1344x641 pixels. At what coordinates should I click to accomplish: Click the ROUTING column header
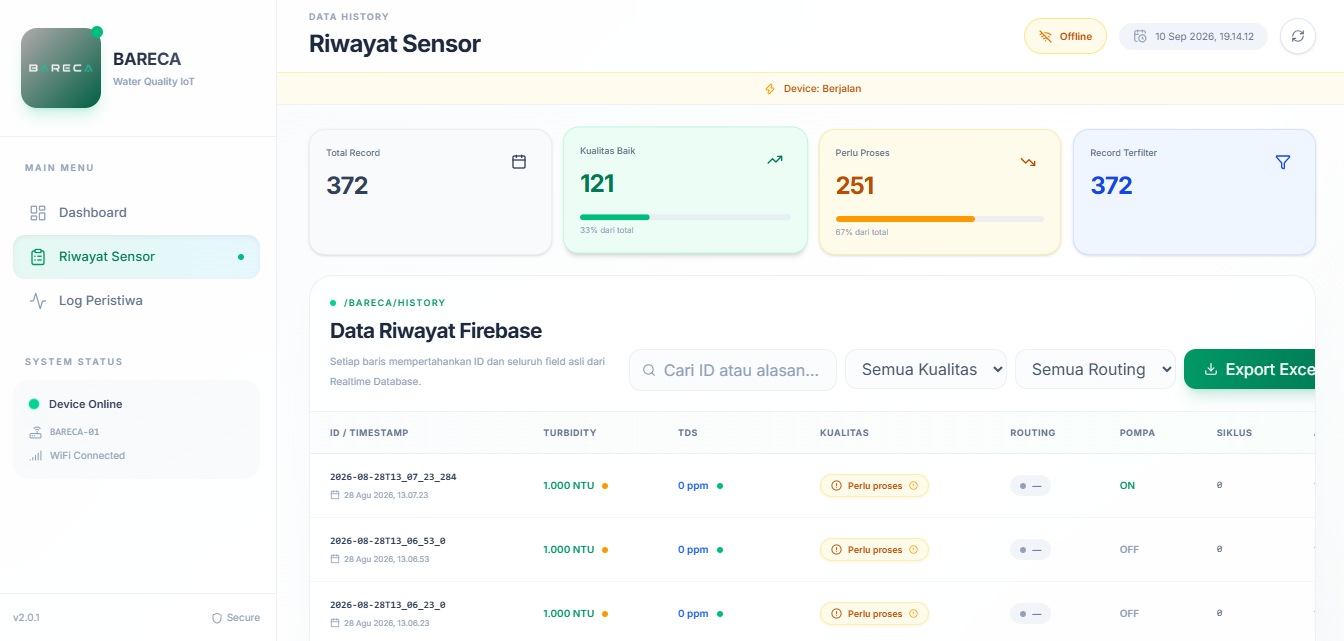1032,433
